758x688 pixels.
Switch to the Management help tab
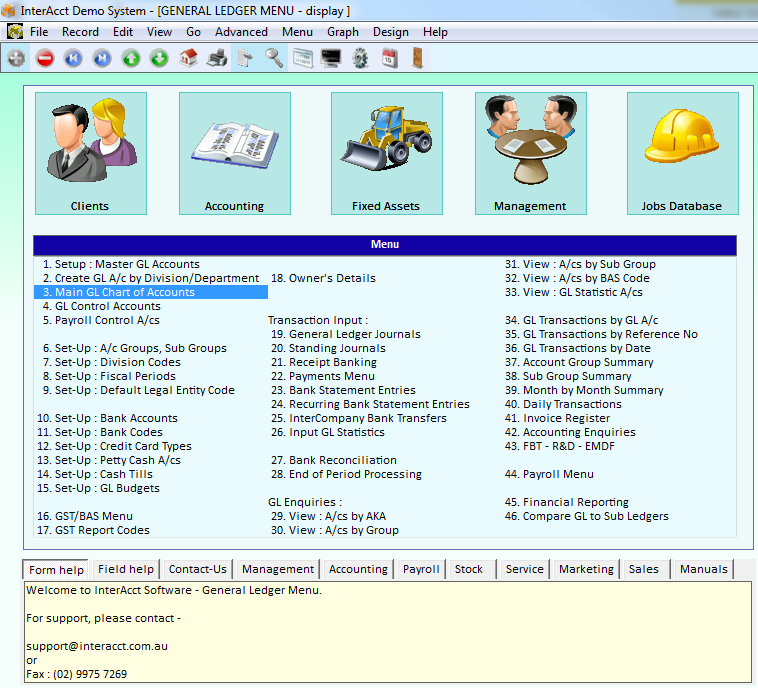pos(278,569)
